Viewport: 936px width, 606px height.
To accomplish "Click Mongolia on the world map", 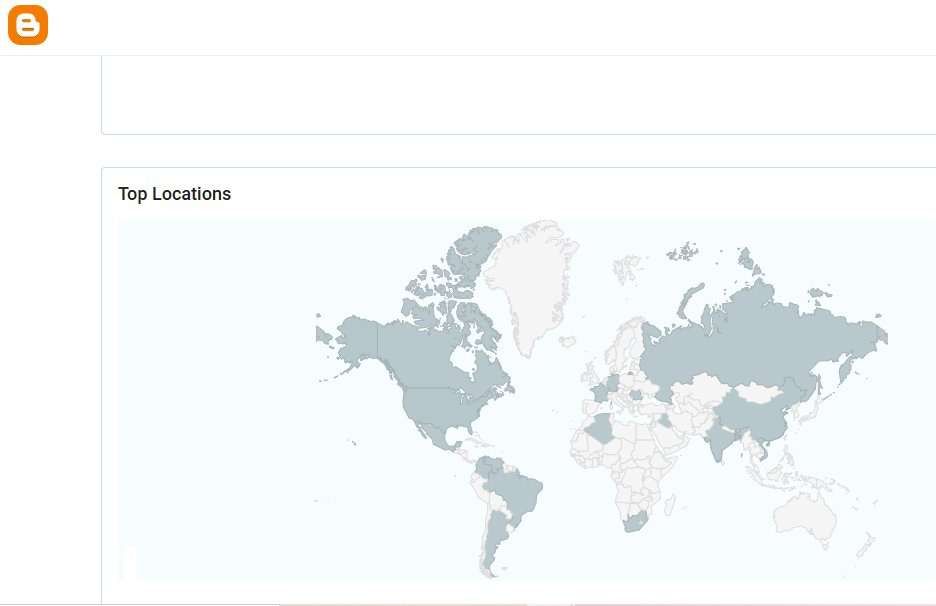I will pos(758,393).
